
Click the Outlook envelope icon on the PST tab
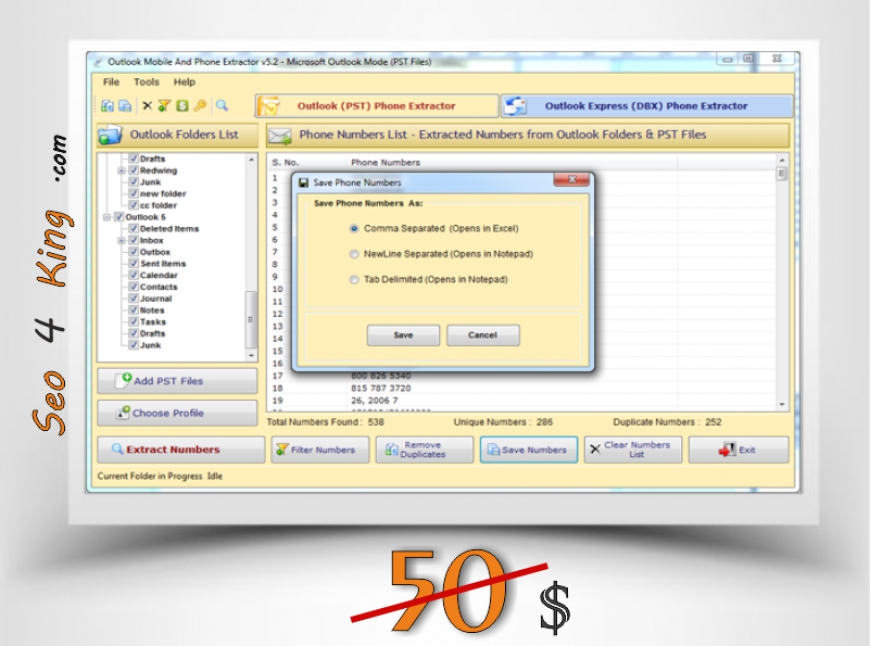point(270,106)
